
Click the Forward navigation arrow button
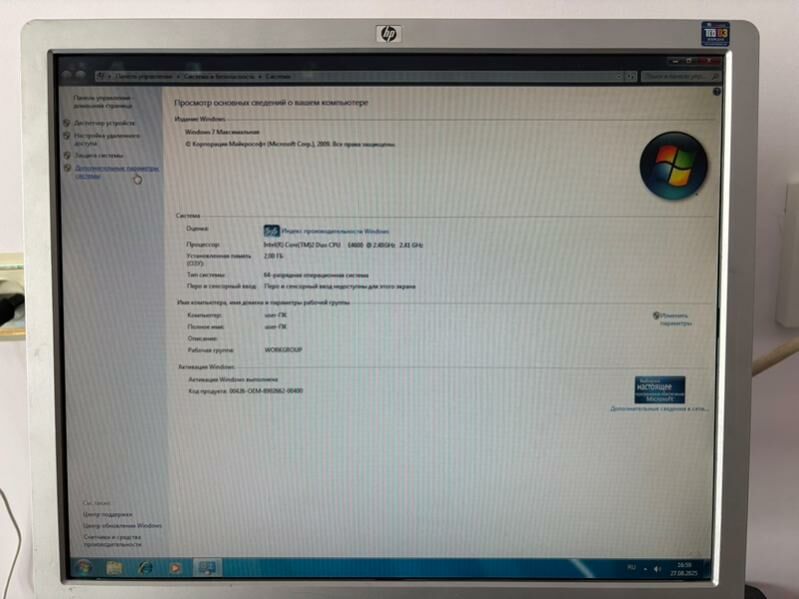pyautogui.click(x=81, y=76)
